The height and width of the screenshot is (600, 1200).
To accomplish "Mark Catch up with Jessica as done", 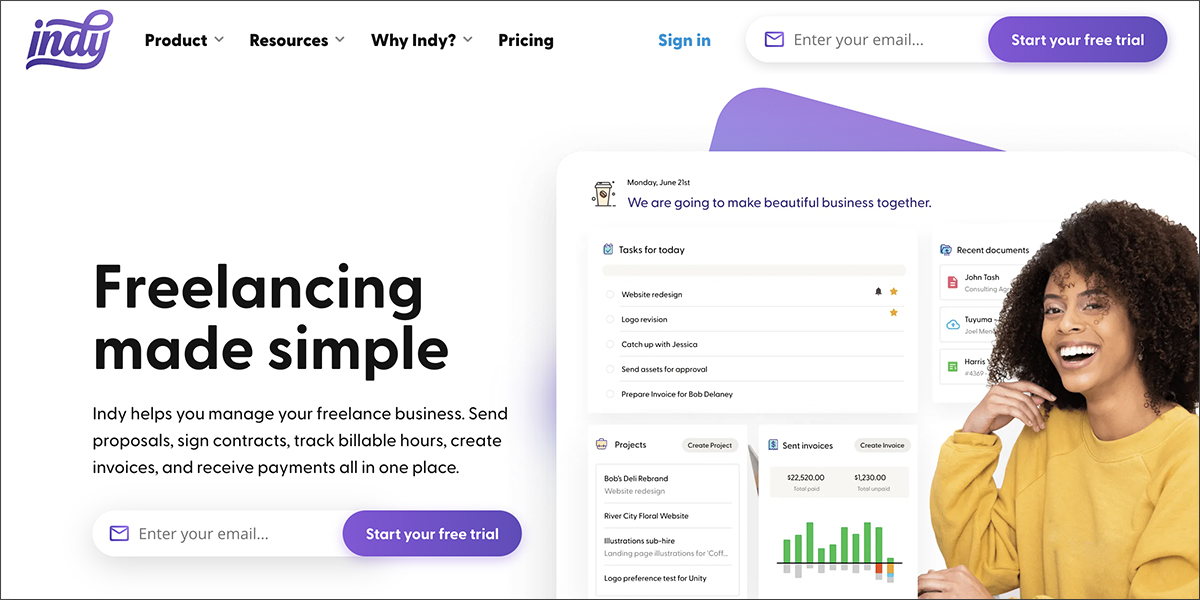I will (610, 344).
